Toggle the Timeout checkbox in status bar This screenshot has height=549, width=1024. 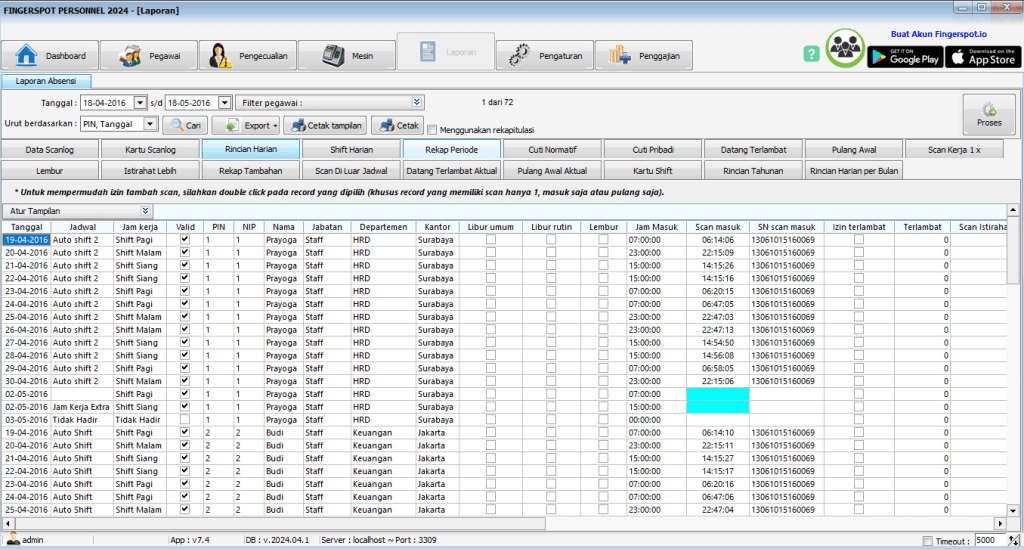tap(927, 541)
